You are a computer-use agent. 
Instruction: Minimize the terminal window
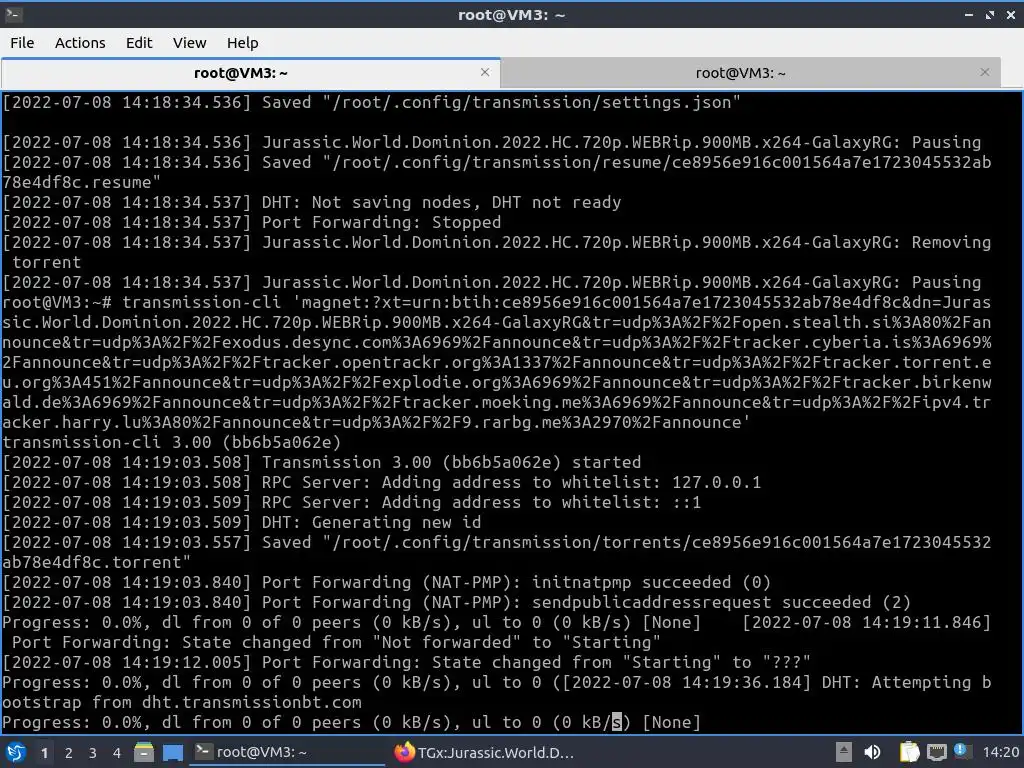pyautogui.click(x=968, y=14)
